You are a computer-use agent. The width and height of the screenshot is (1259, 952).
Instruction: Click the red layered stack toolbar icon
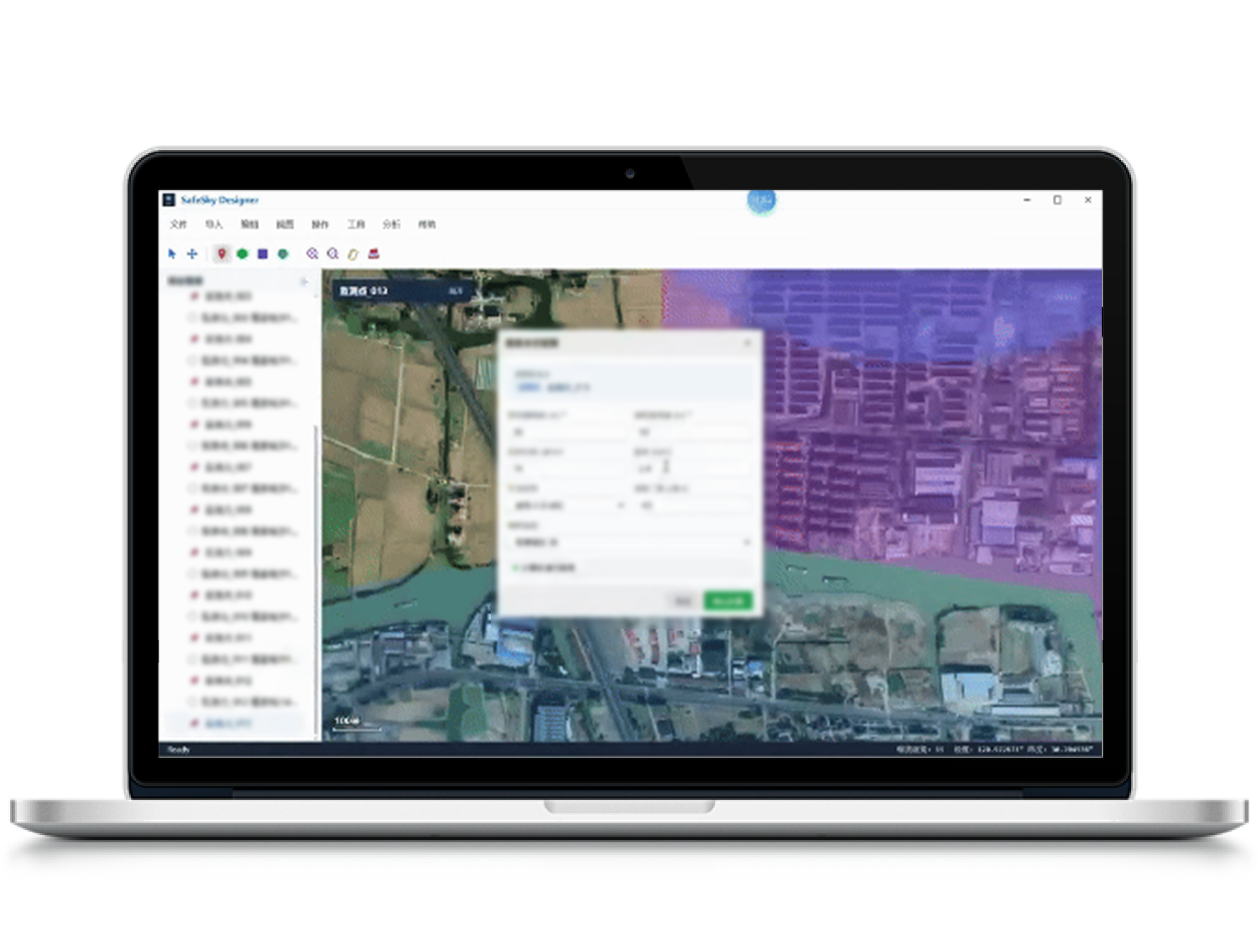coord(374,254)
